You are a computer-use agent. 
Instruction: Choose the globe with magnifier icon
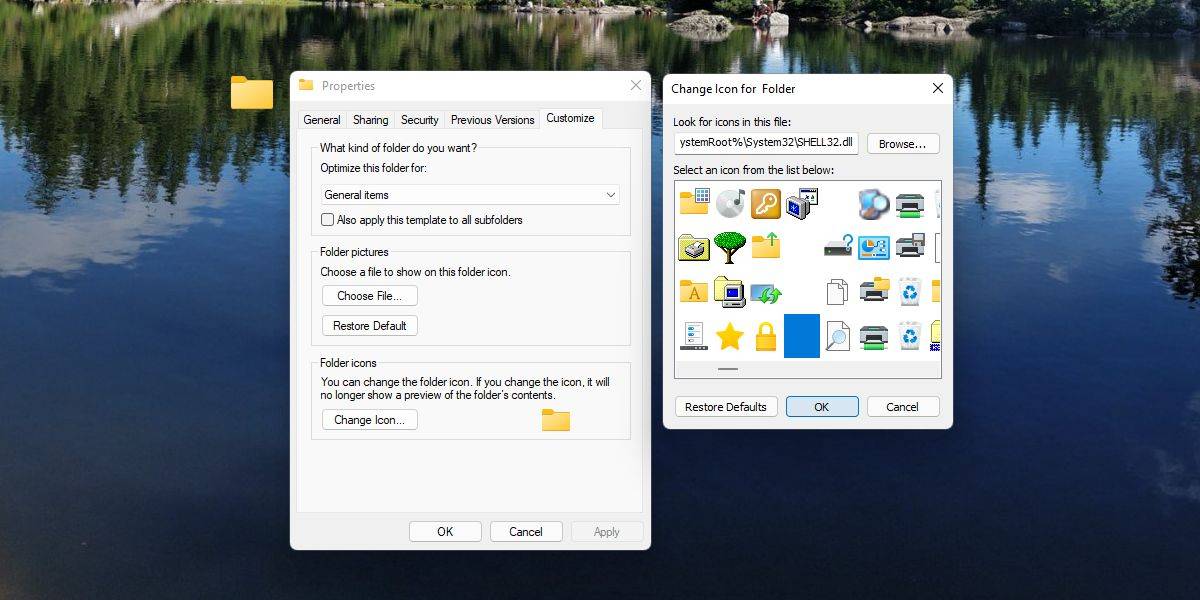(874, 203)
